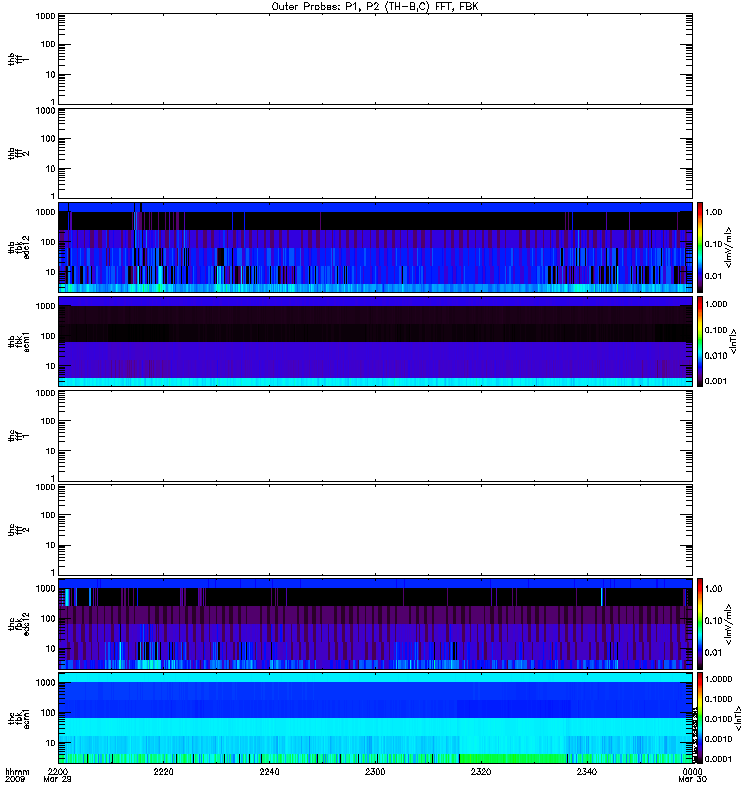Click inside the thb fbk scm1 spectrogram

376,342
